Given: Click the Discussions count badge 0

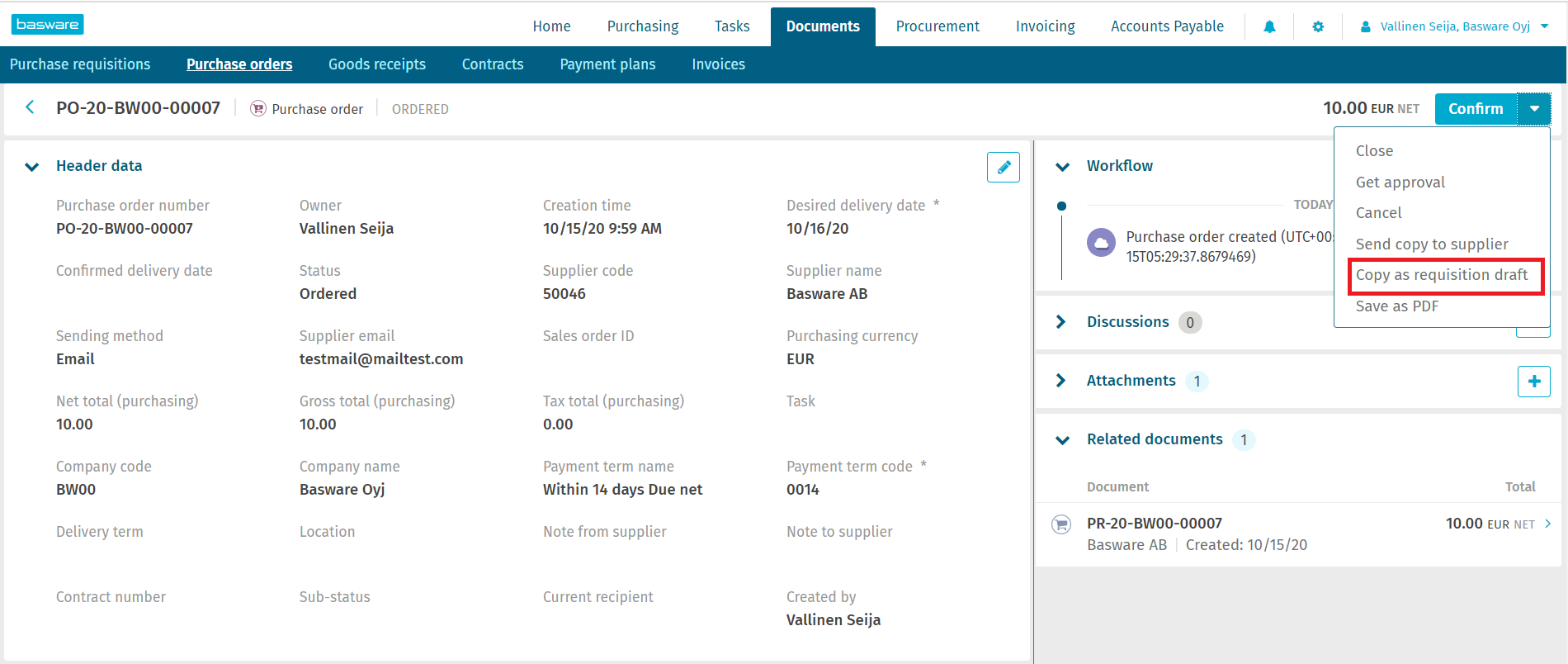Looking at the screenshot, I should [1190, 323].
